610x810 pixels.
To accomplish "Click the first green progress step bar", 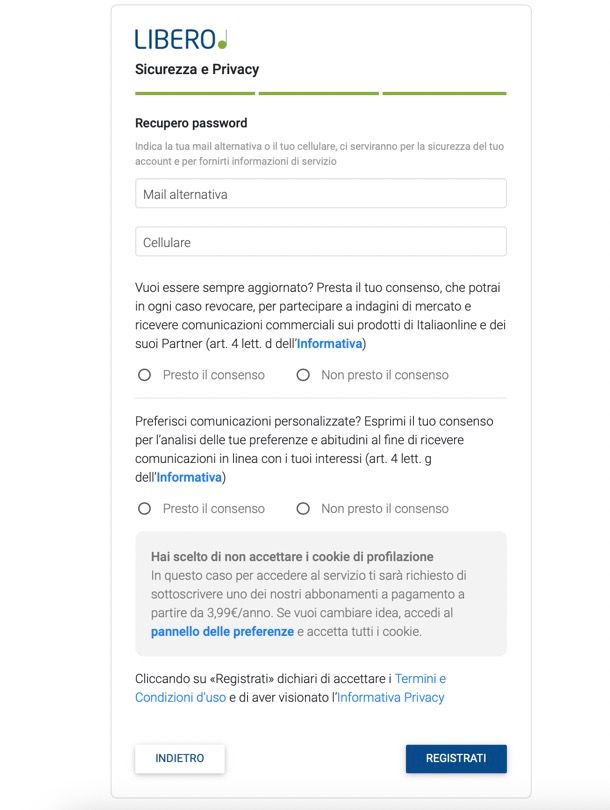I will pyautogui.click(x=195, y=93).
